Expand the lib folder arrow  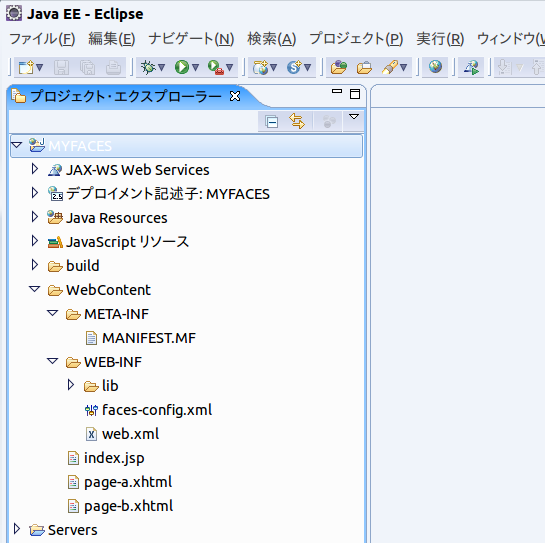pyautogui.click(x=71, y=385)
